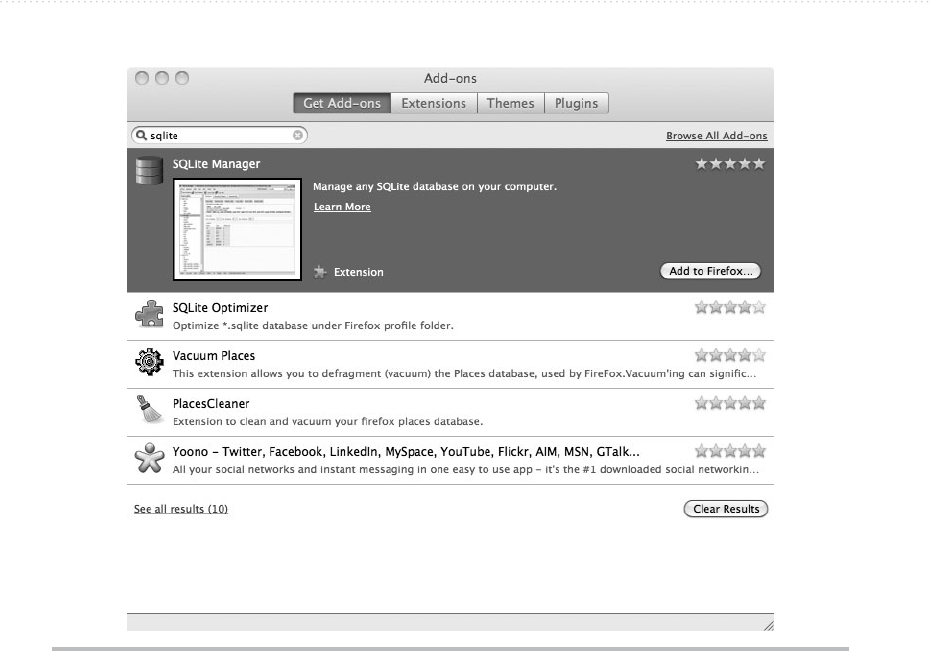The image size is (929, 651).
Task: Click 'This extension allows you to defragment' description
Action: click(464, 373)
